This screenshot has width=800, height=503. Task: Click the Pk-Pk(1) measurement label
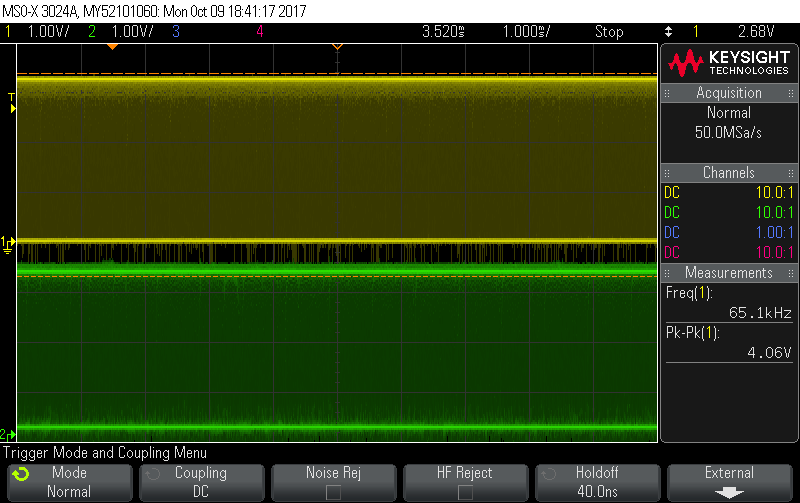click(x=692, y=333)
